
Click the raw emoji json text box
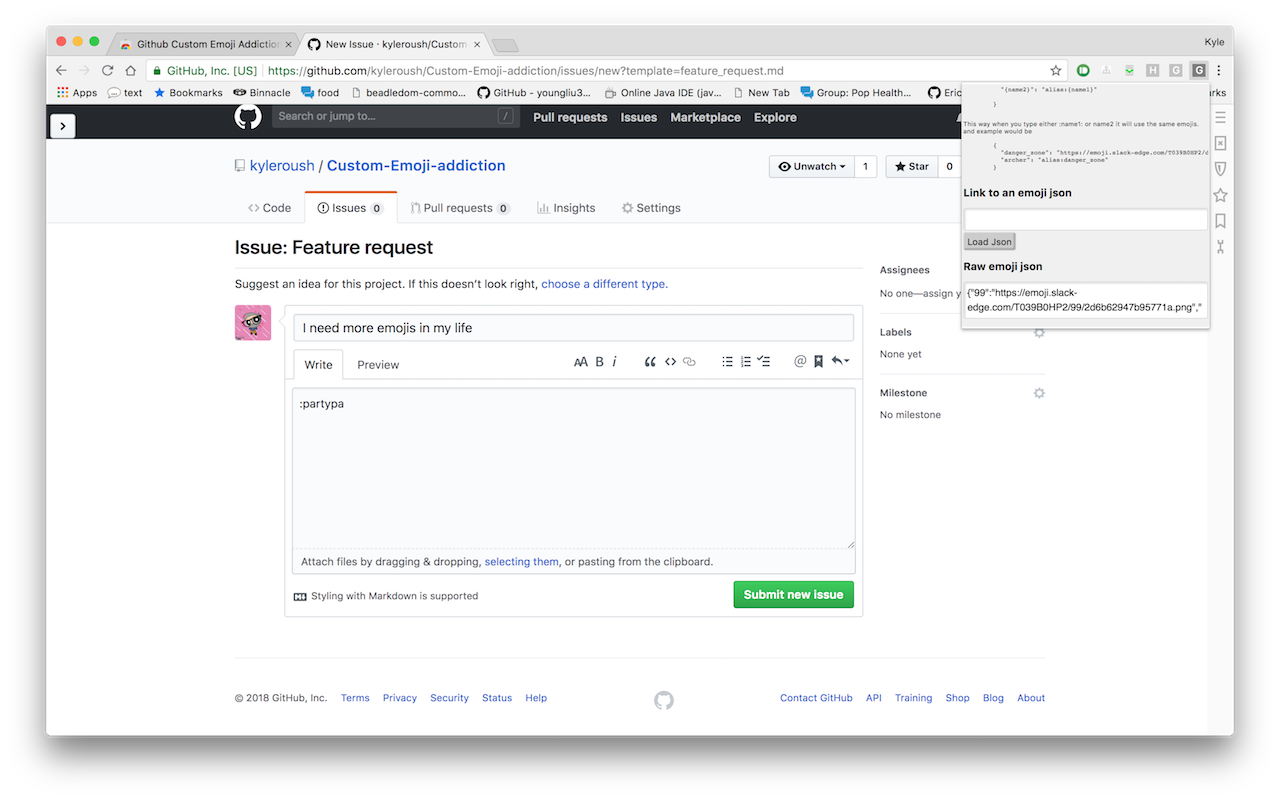pyautogui.click(x=1085, y=300)
